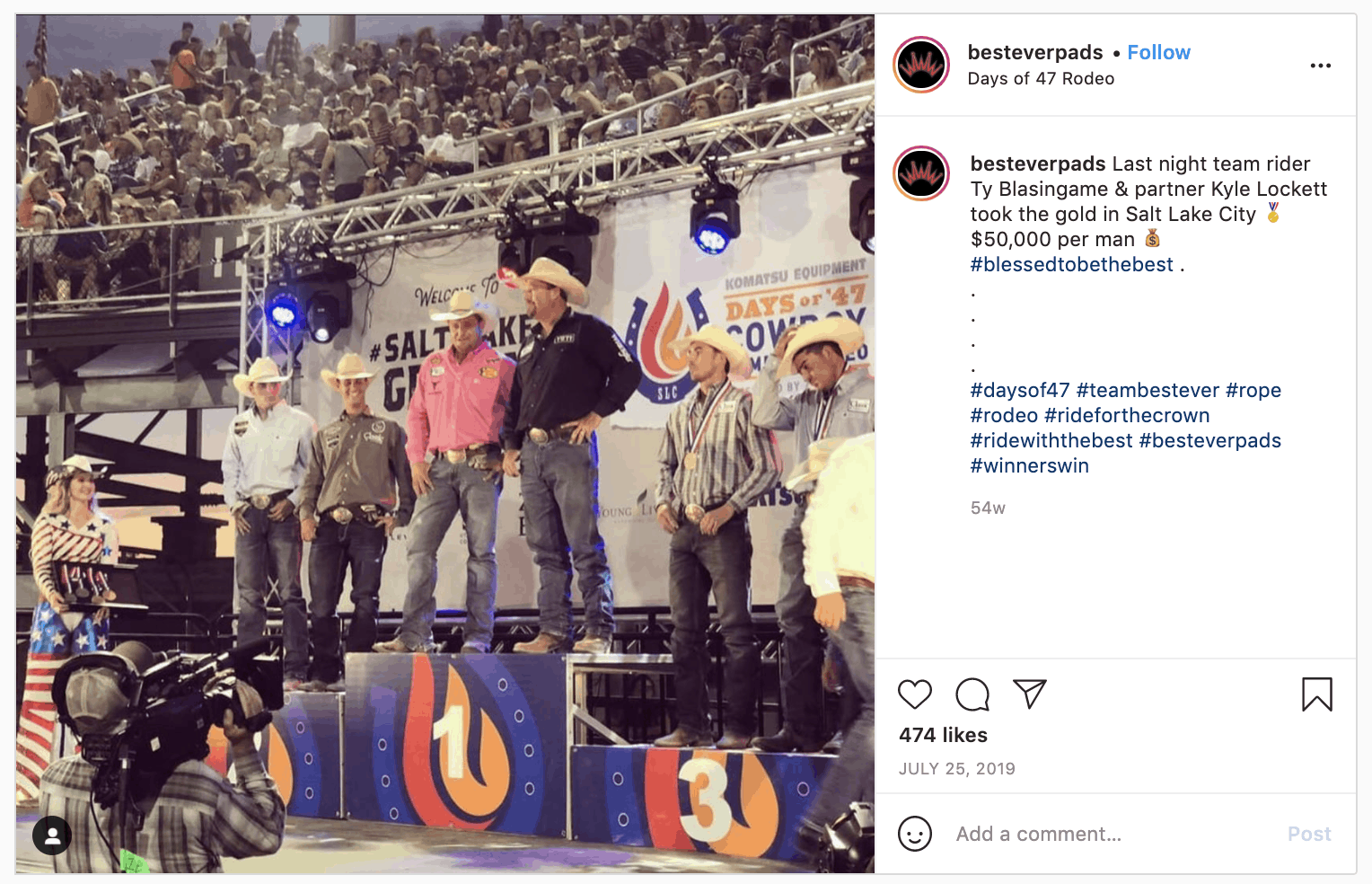View the list of 474 likes
Viewport: 1372px width, 884px height.
[943, 735]
